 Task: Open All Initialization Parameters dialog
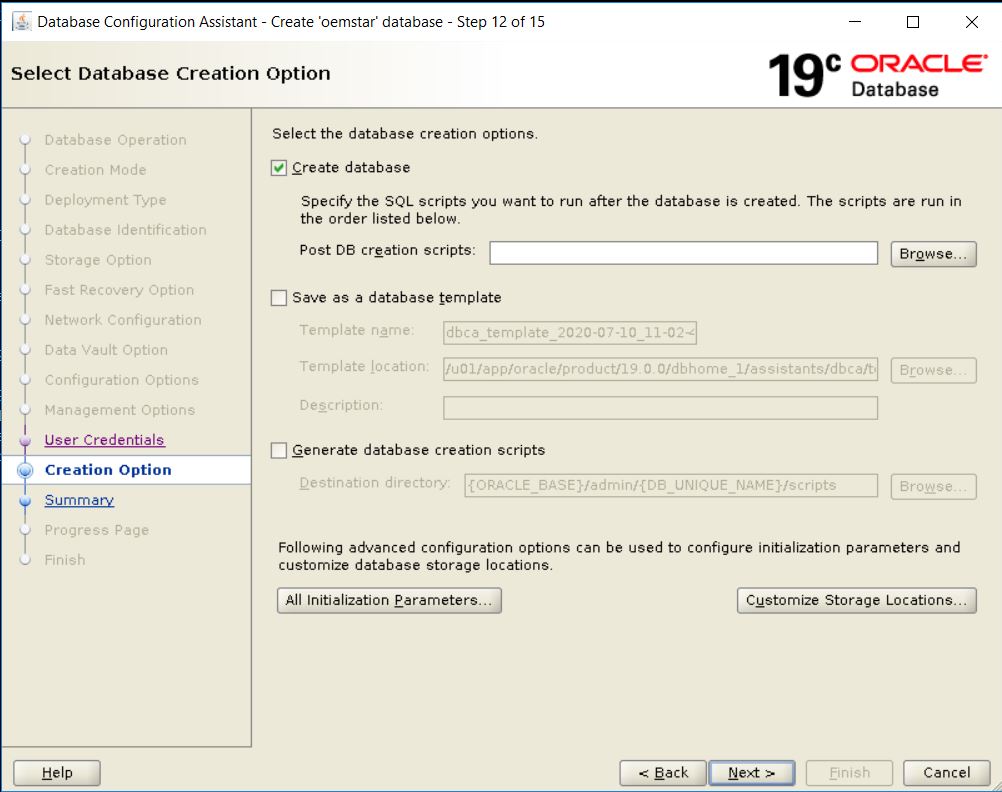point(389,600)
